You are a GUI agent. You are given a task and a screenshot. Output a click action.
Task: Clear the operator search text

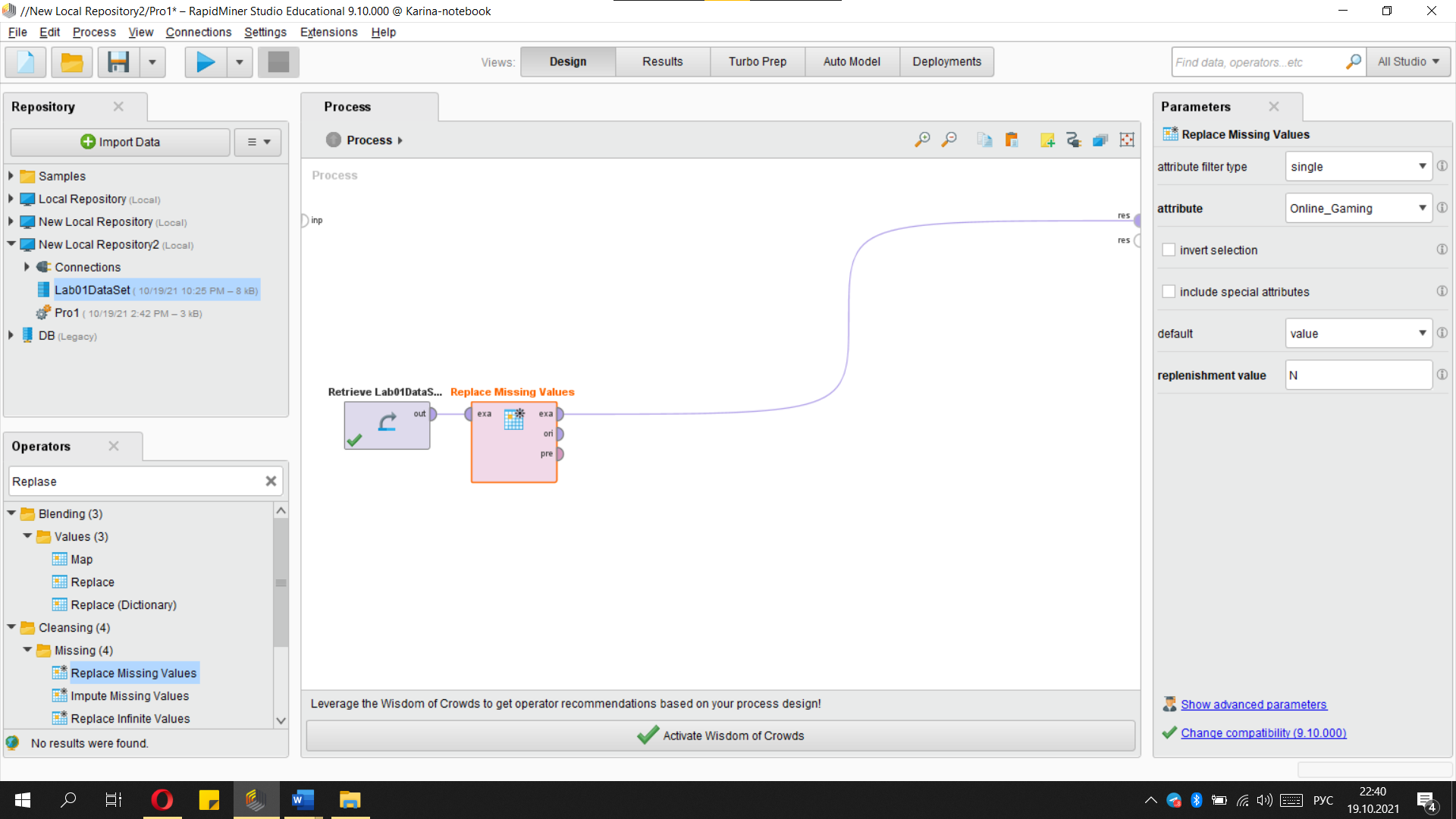pyautogui.click(x=271, y=481)
